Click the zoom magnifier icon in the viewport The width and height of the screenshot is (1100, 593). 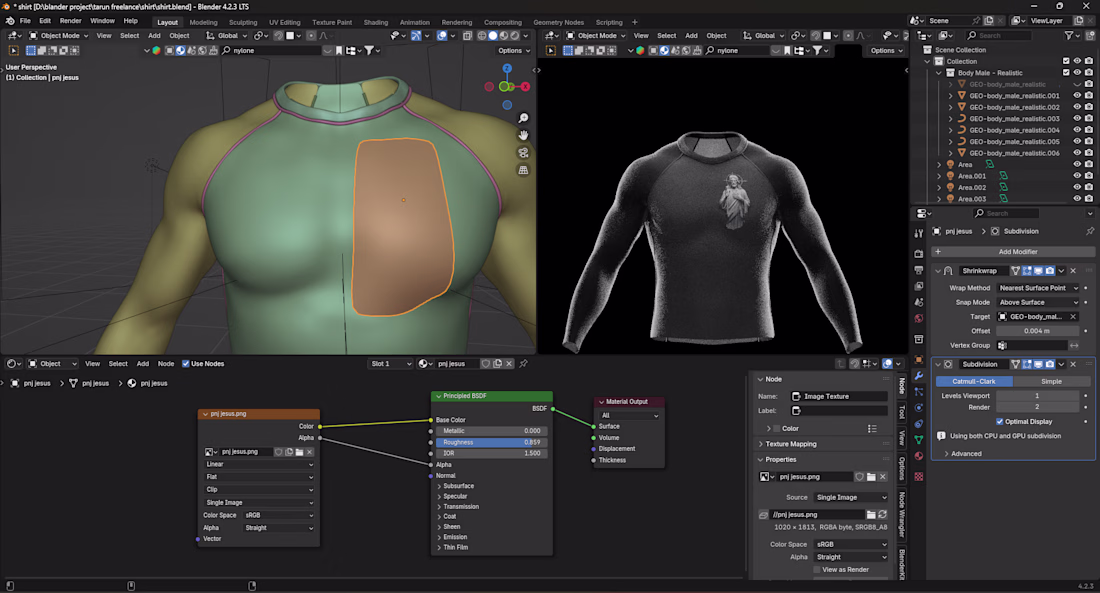pyautogui.click(x=523, y=118)
